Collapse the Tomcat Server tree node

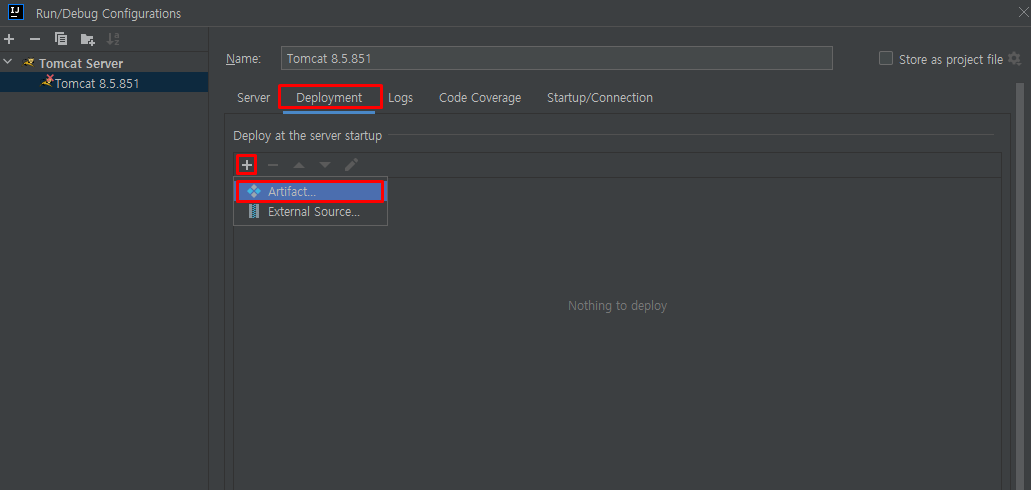pyautogui.click(x=8, y=62)
